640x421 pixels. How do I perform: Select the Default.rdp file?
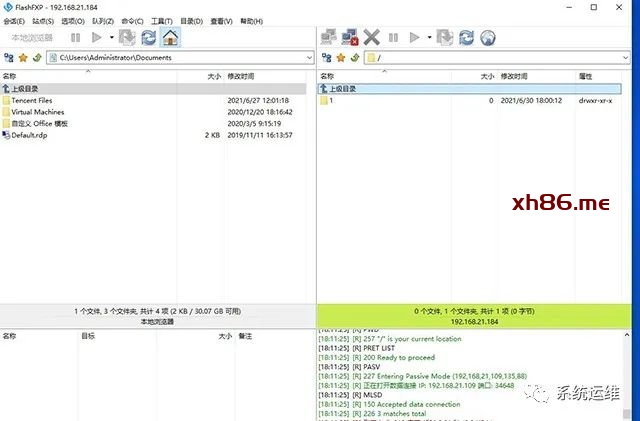tap(29, 135)
